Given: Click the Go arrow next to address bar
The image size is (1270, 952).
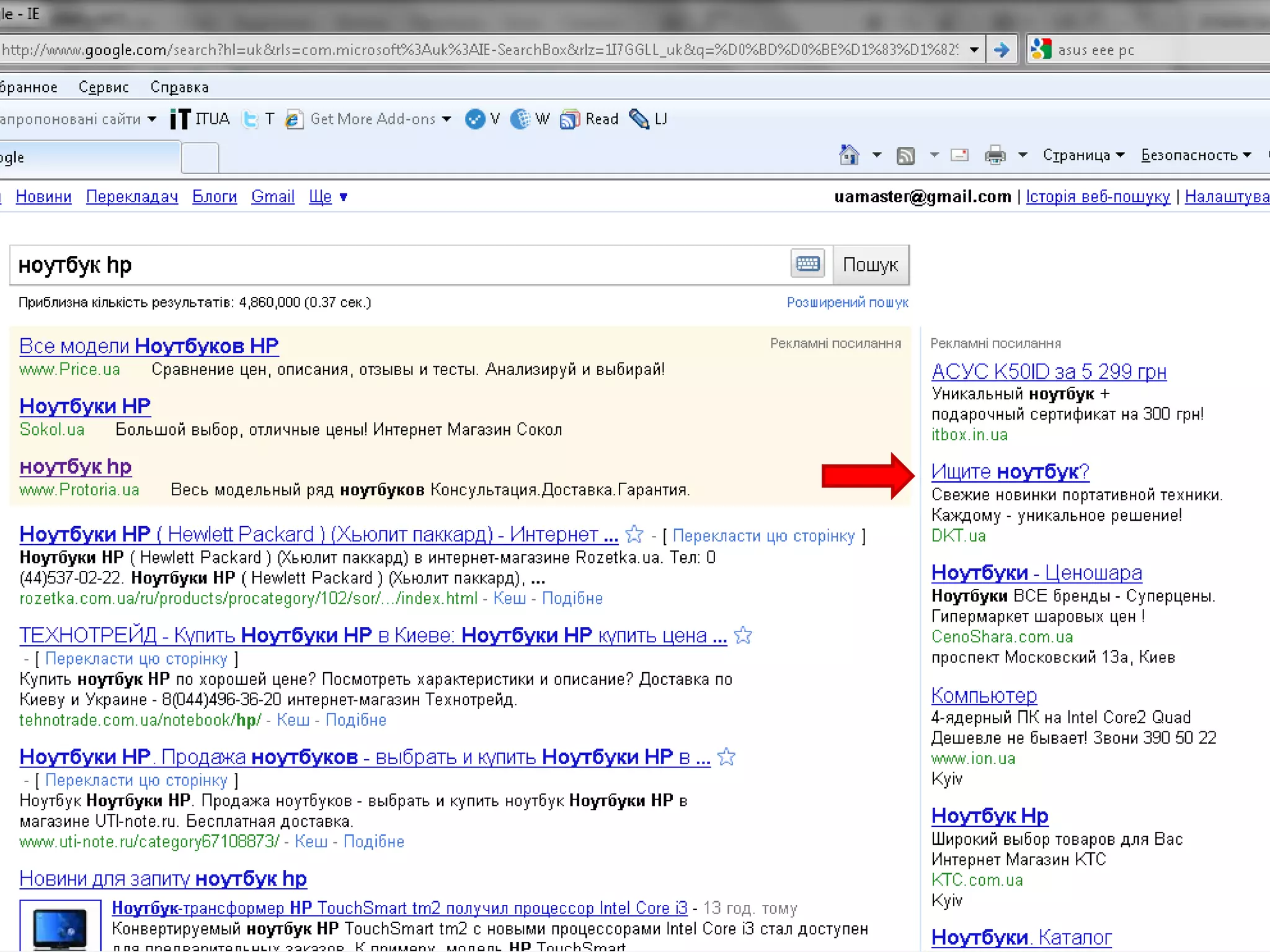Looking at the screenshot, I should (x=1001, y=50).
